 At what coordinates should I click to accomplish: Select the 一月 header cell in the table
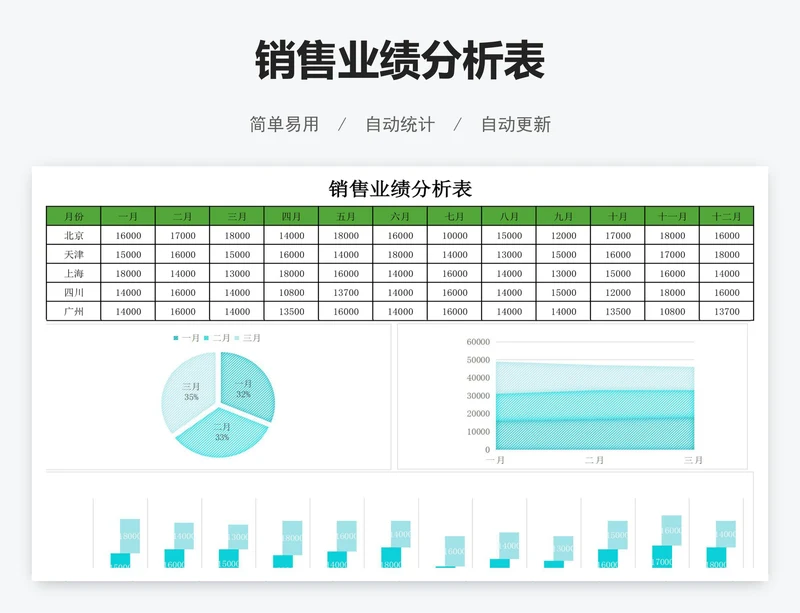click(x=128, y=216)
